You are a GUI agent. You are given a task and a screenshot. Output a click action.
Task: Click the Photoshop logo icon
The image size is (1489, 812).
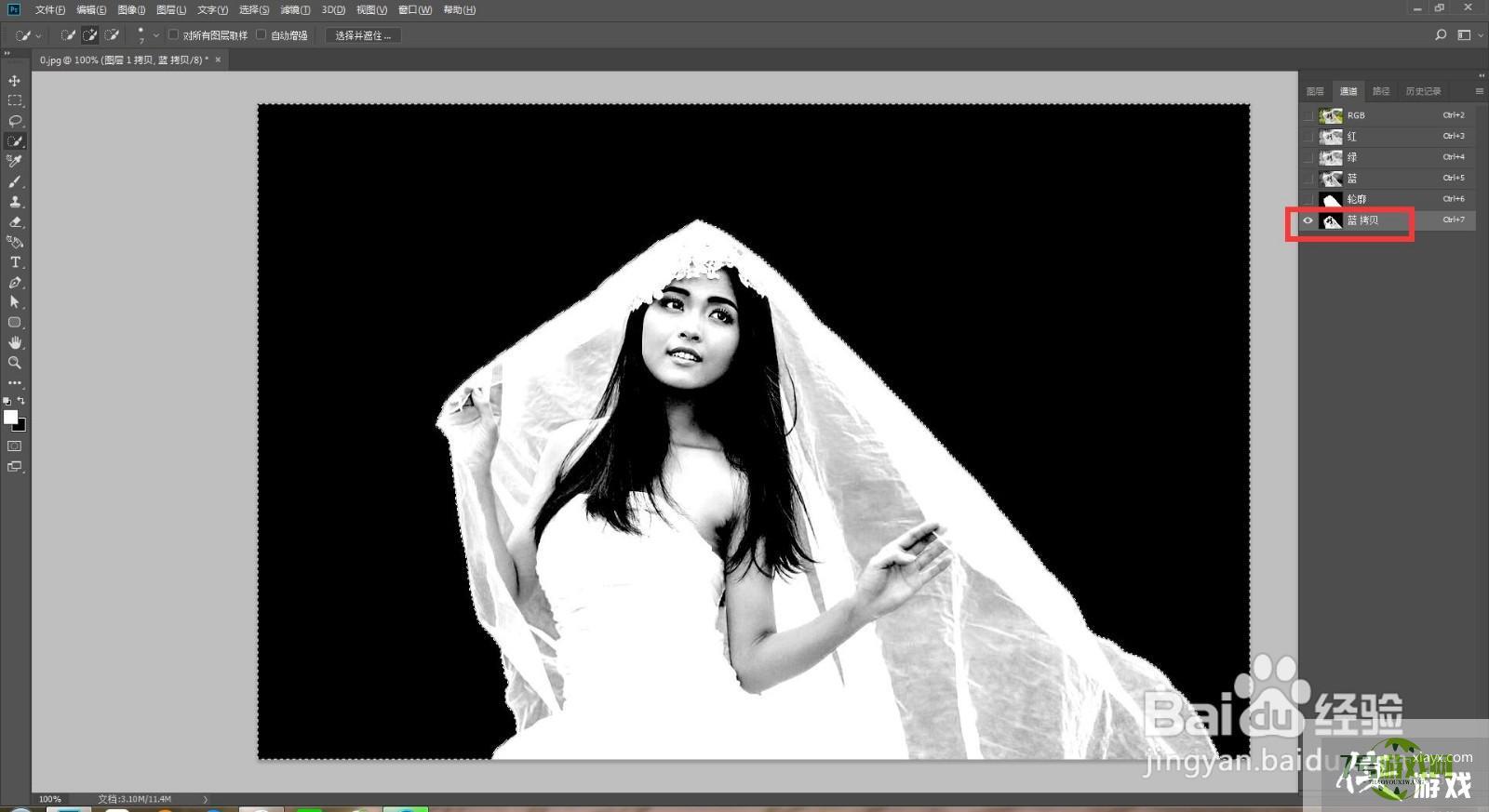(14, 9)
